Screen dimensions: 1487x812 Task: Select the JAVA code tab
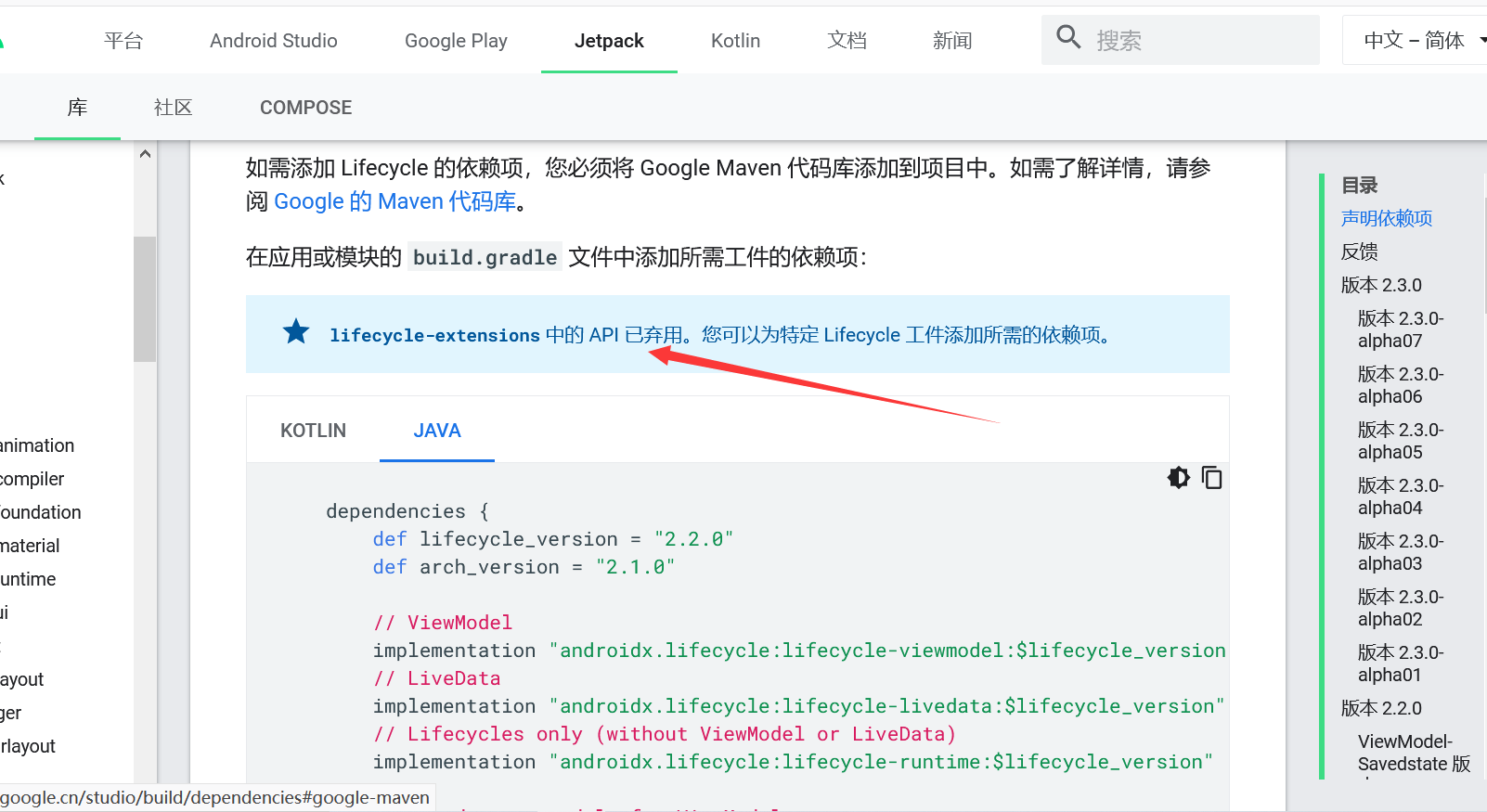pos(437,431)
